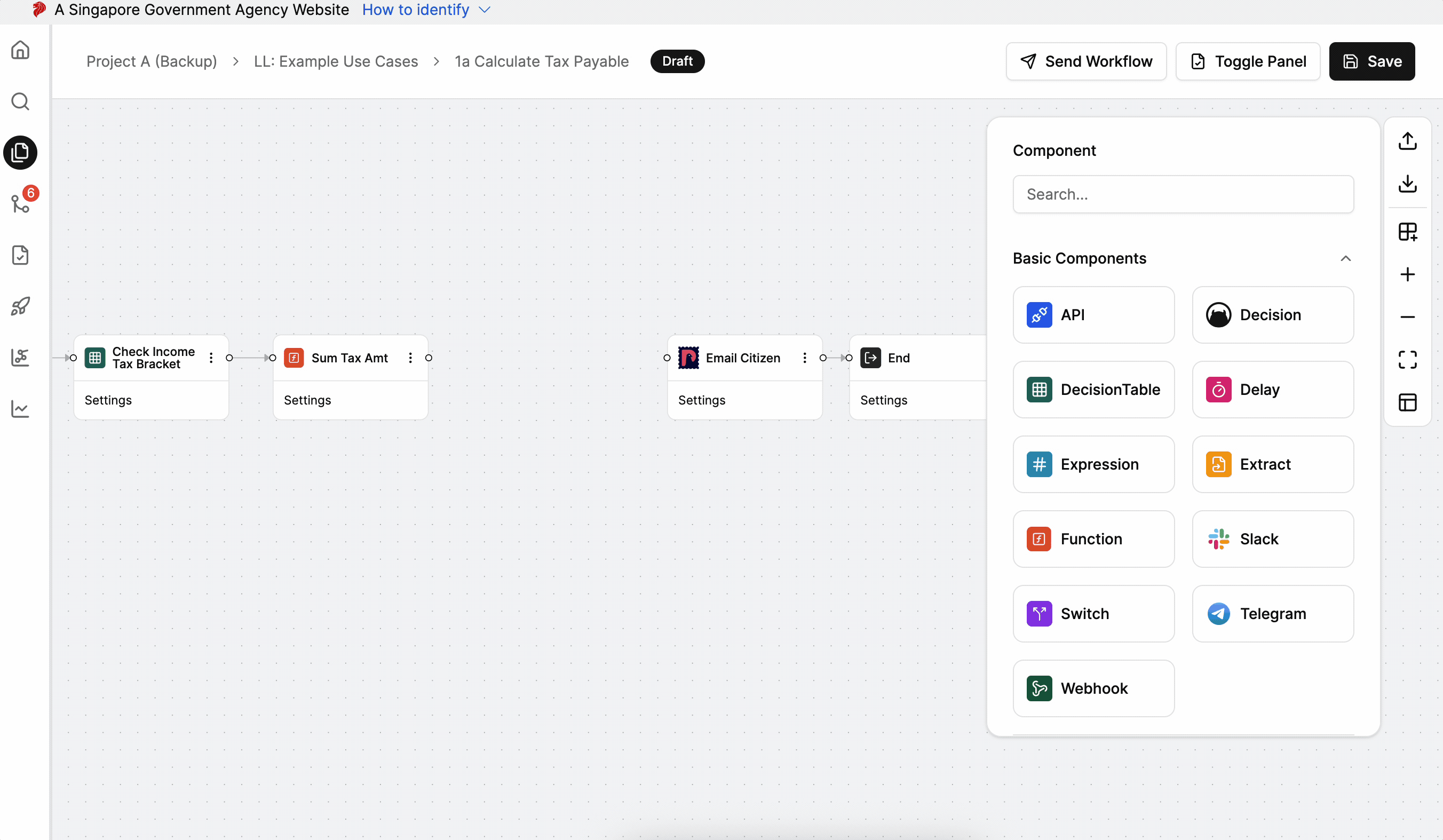The width and height of the screenshot is (1443, 840).
Task: Open Email Citizen node menu dots
Action: coord(805,358)
